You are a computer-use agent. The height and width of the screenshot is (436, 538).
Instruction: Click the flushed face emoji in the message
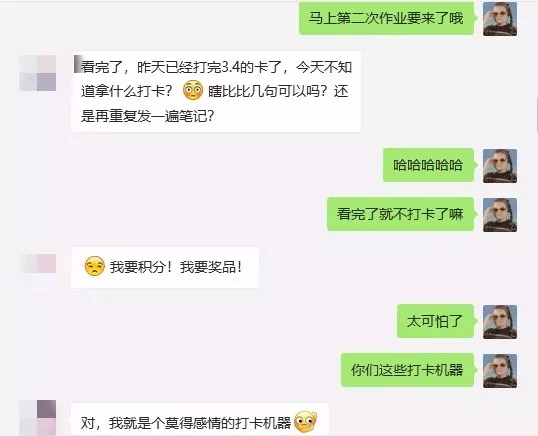(x=193, y=90)
